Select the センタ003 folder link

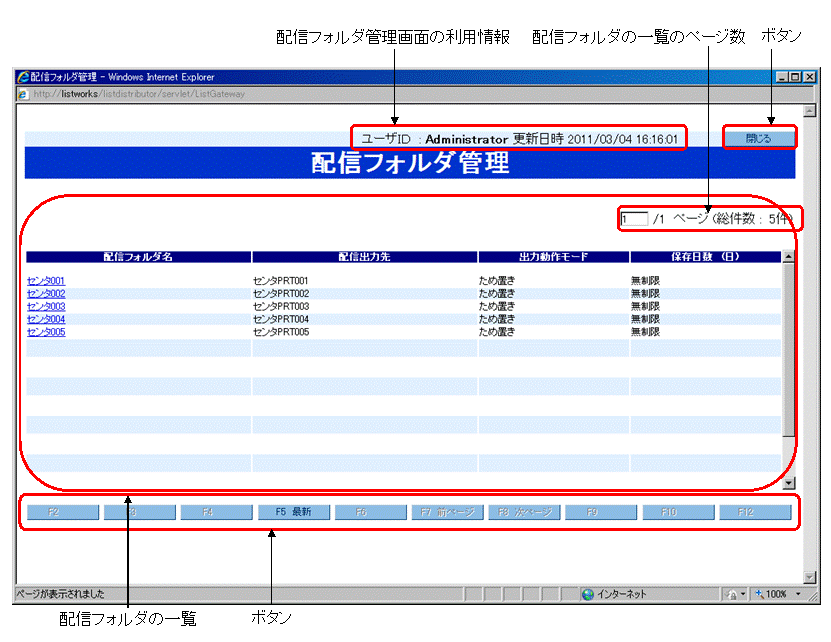coord(46,307)
